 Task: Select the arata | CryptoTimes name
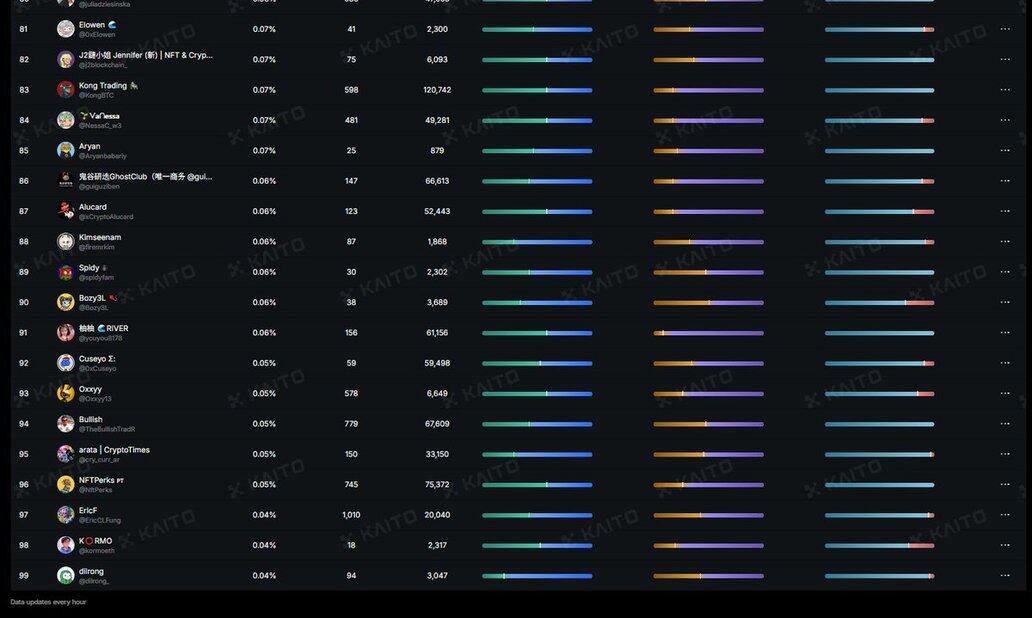(114, 450)
